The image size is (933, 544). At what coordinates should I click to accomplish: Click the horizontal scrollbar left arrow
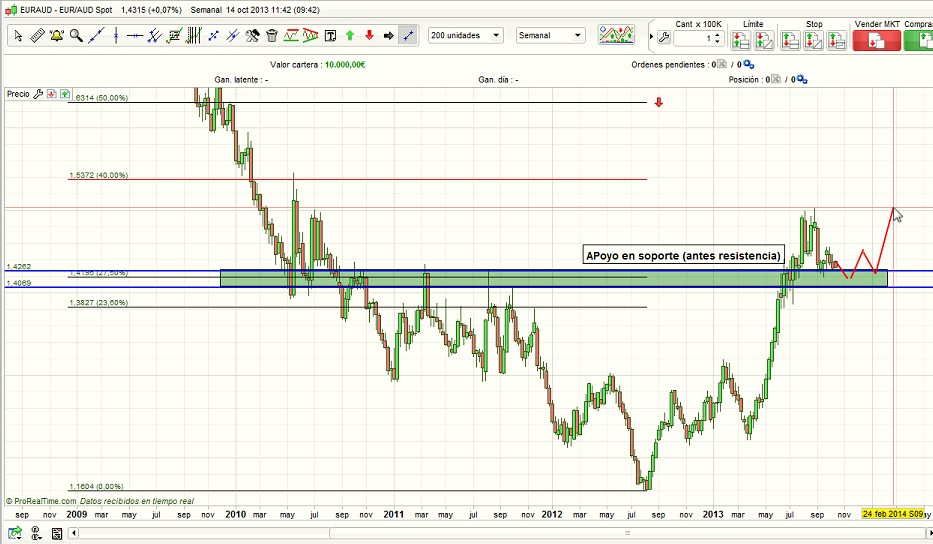coord(74,533)
